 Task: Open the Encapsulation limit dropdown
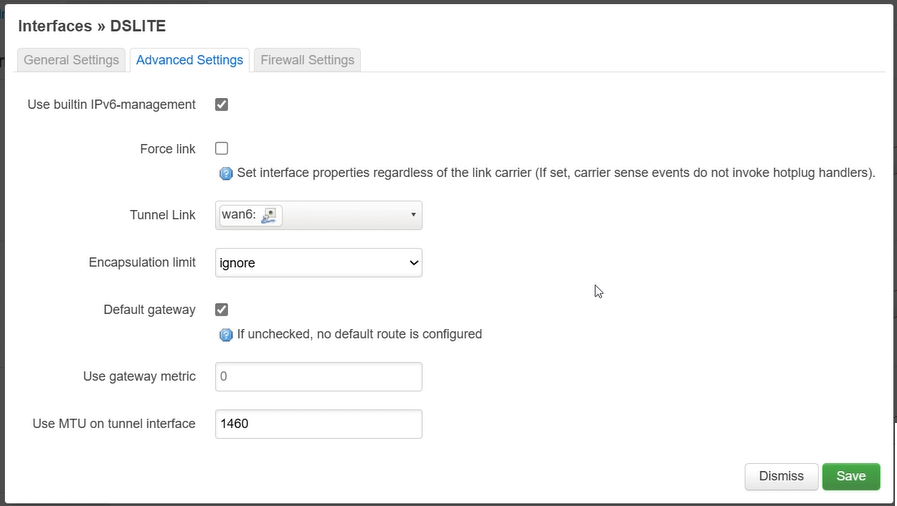(319, 263)
